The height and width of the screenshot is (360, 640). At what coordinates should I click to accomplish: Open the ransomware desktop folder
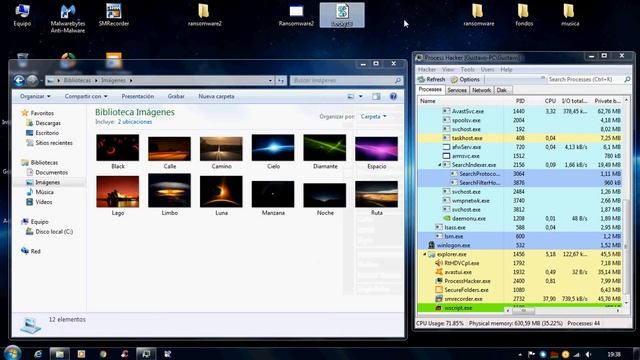(478, 16)
